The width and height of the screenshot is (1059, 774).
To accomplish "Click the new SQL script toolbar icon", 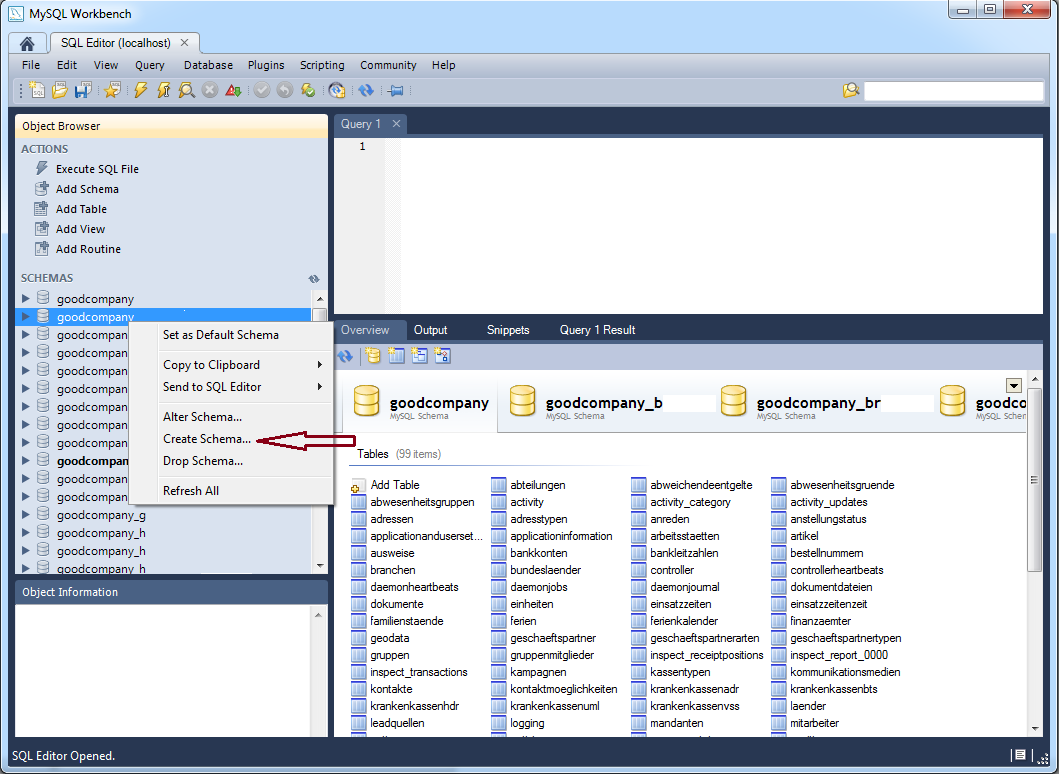I will pos(37,90).
